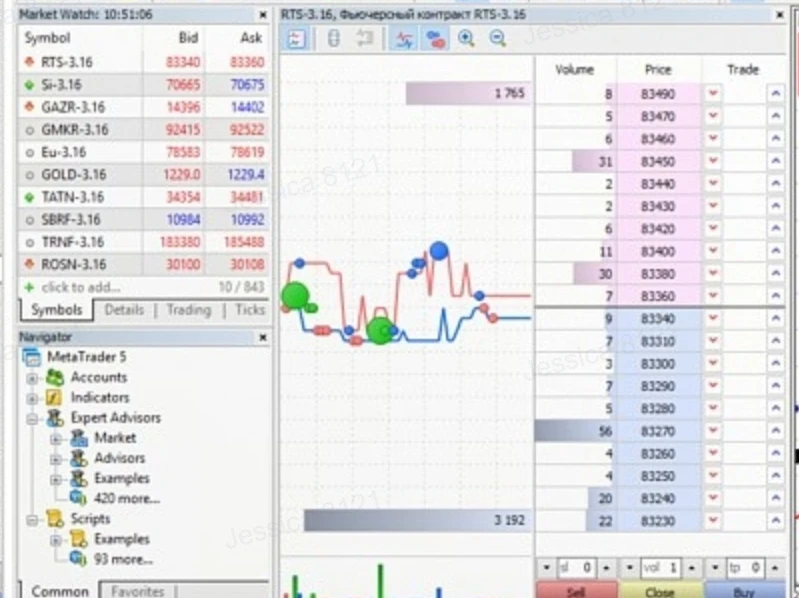
Task: Expand the Advisors tree node
Action: pos(56,459)
